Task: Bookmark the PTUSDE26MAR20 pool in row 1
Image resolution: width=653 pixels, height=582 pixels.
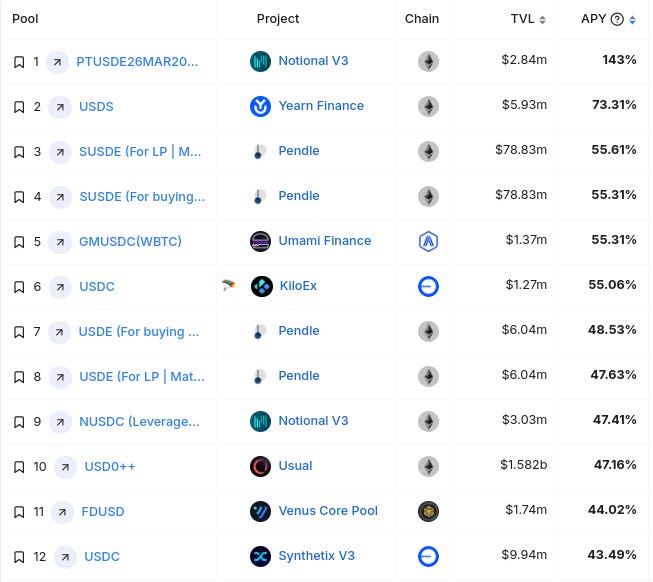Action: tap(19, 62)
